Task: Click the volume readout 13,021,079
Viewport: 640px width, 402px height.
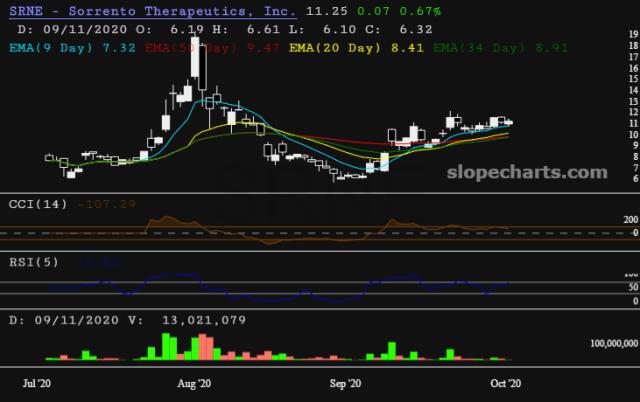Action: click(x=204, y=320)
